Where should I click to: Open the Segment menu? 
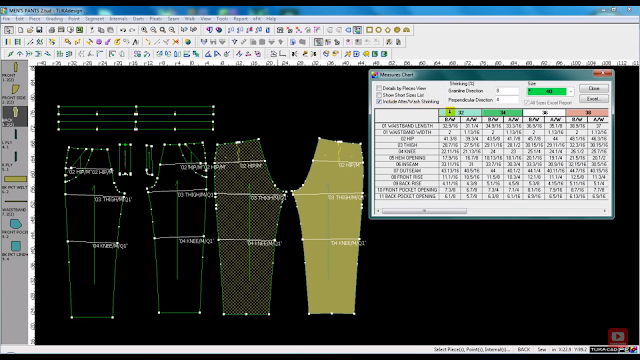pyautogui.click(x=94, y=19)
